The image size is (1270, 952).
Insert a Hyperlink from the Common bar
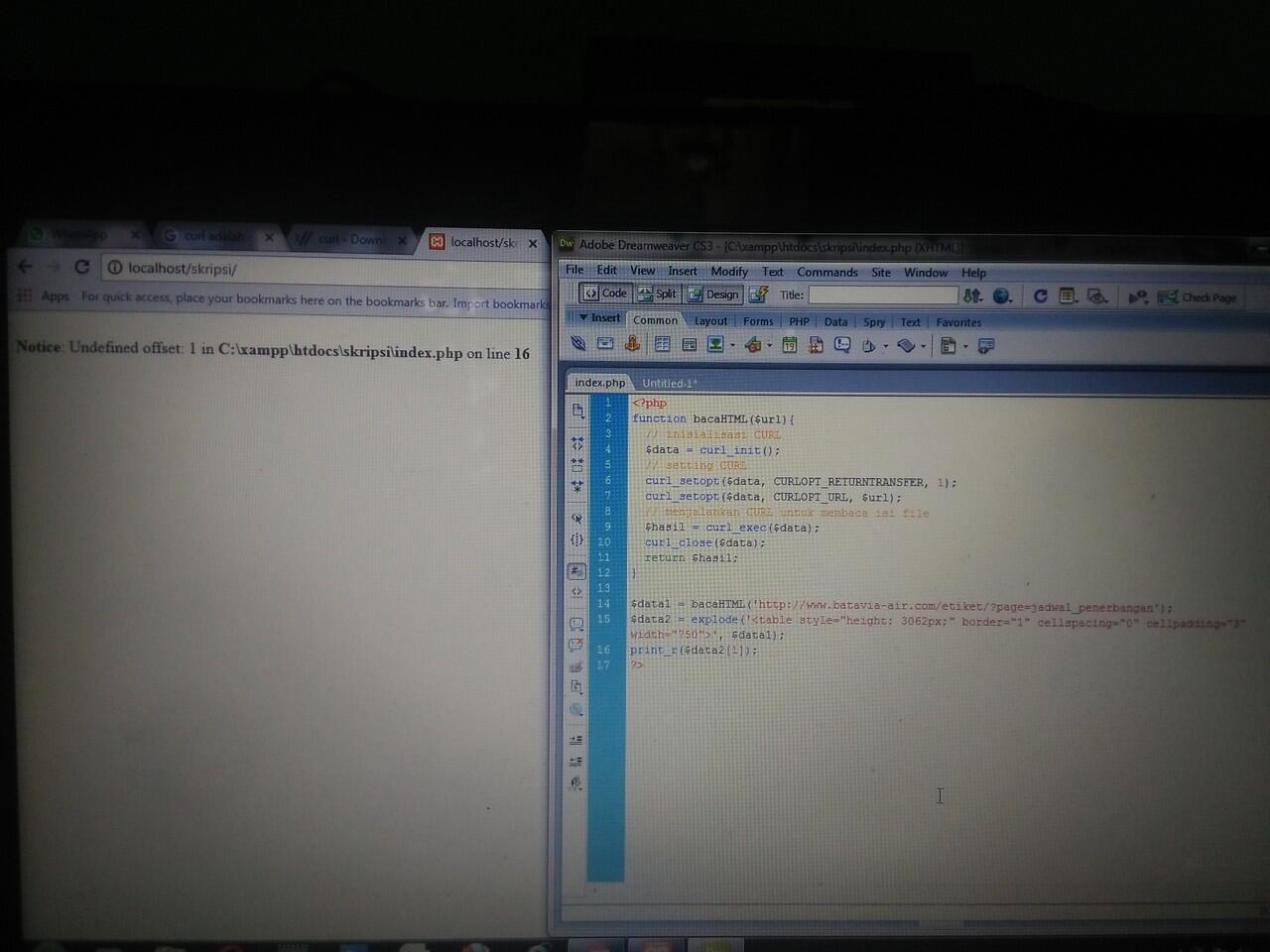578,345
